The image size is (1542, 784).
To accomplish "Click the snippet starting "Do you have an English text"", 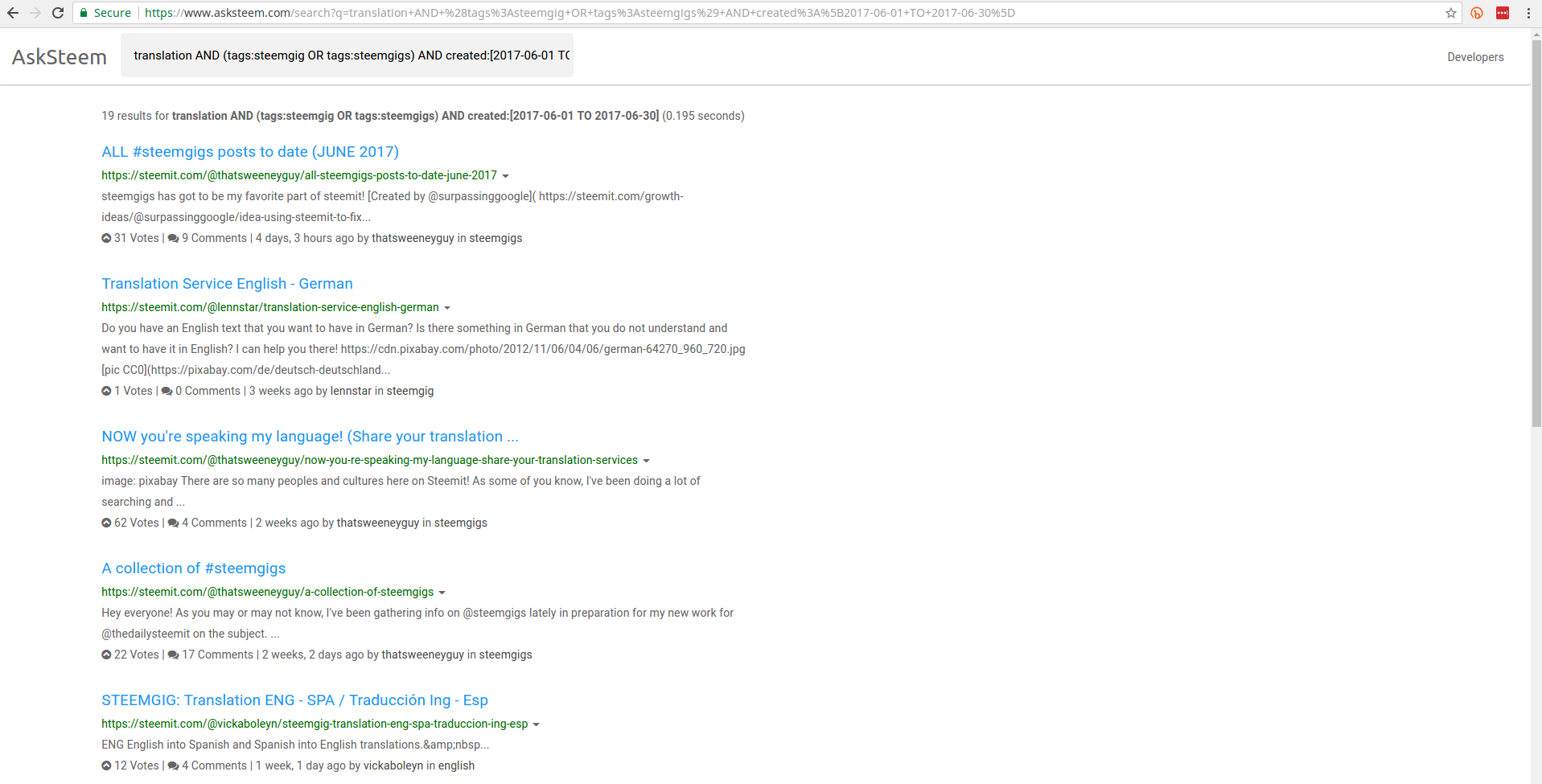I will pos(423,349).
